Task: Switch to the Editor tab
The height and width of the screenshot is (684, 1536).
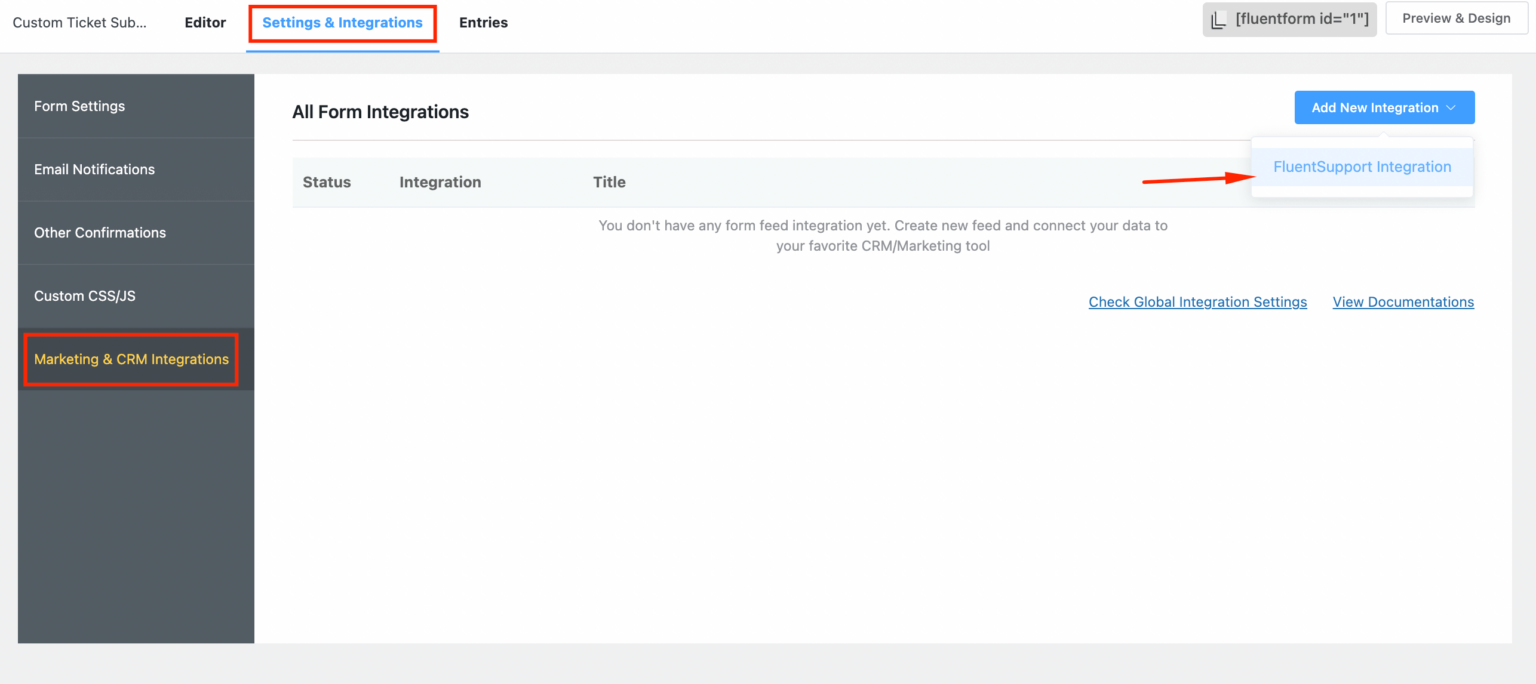Action: point(204,22)
